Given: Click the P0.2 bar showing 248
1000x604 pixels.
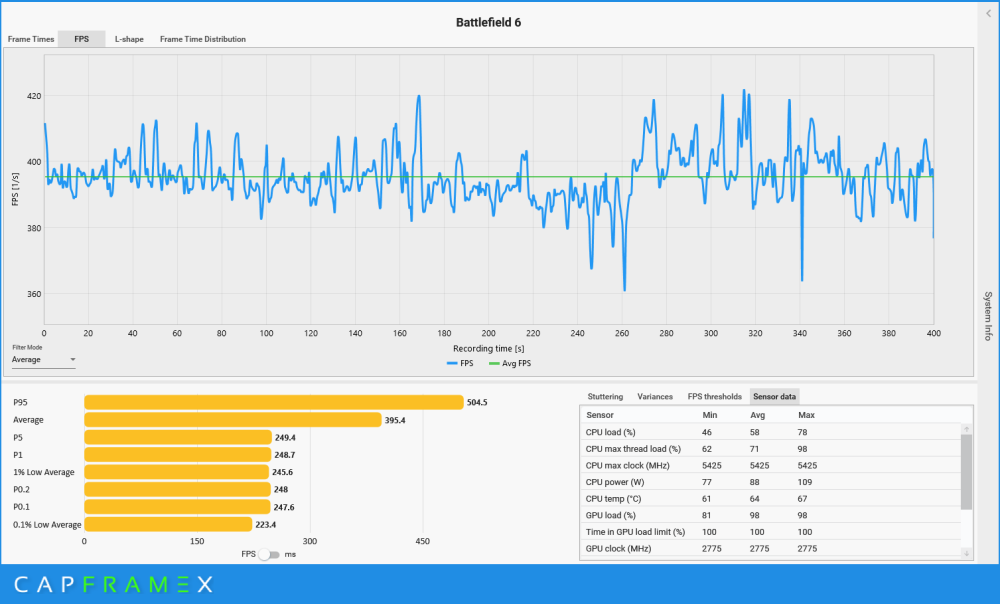Looking at the screenshot, I should [177, 489].
